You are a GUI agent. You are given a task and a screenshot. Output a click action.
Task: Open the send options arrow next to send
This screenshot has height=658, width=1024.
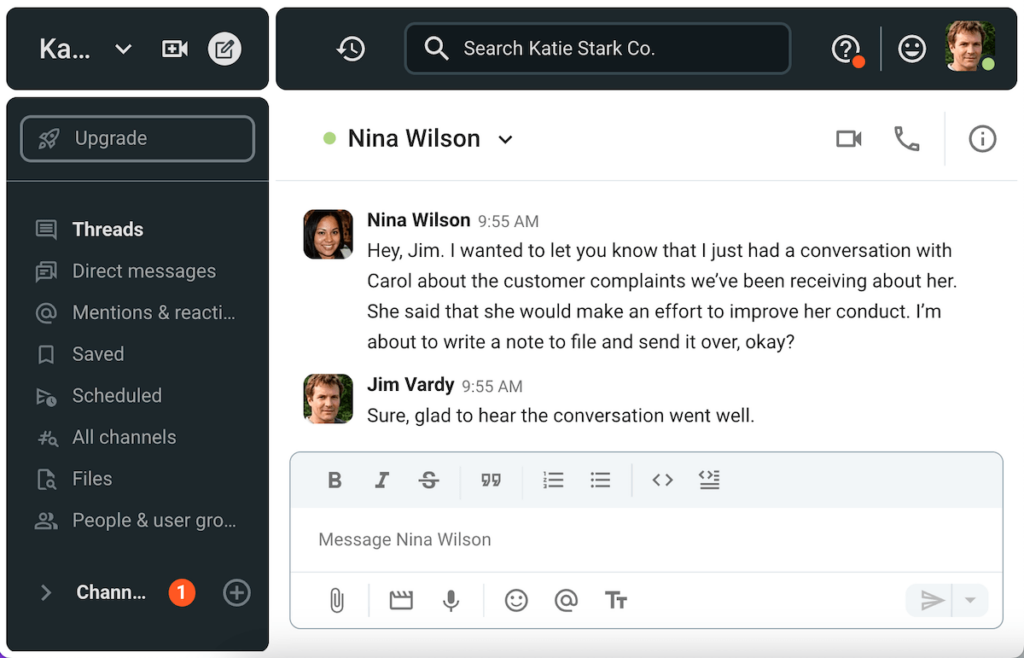(970, 600)
